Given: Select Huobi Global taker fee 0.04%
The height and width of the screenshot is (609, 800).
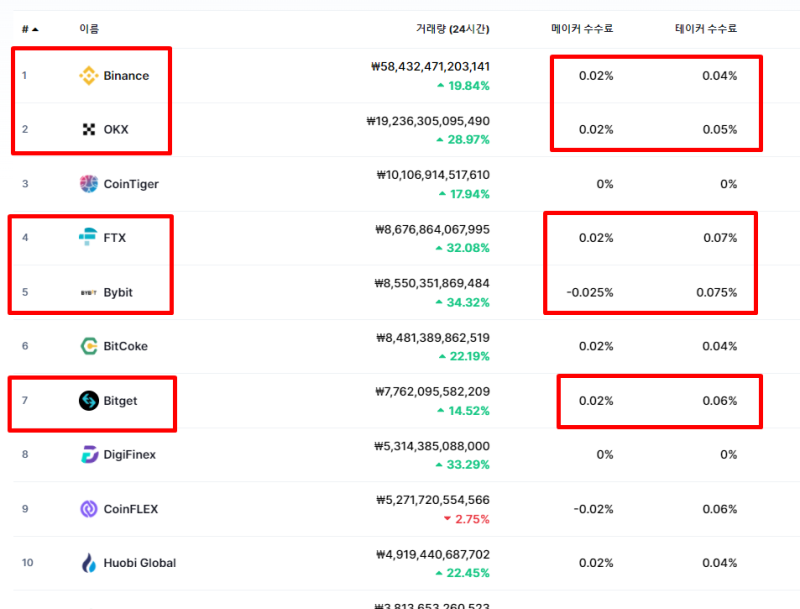Looking at the screenshot, I should pos(719,563).
